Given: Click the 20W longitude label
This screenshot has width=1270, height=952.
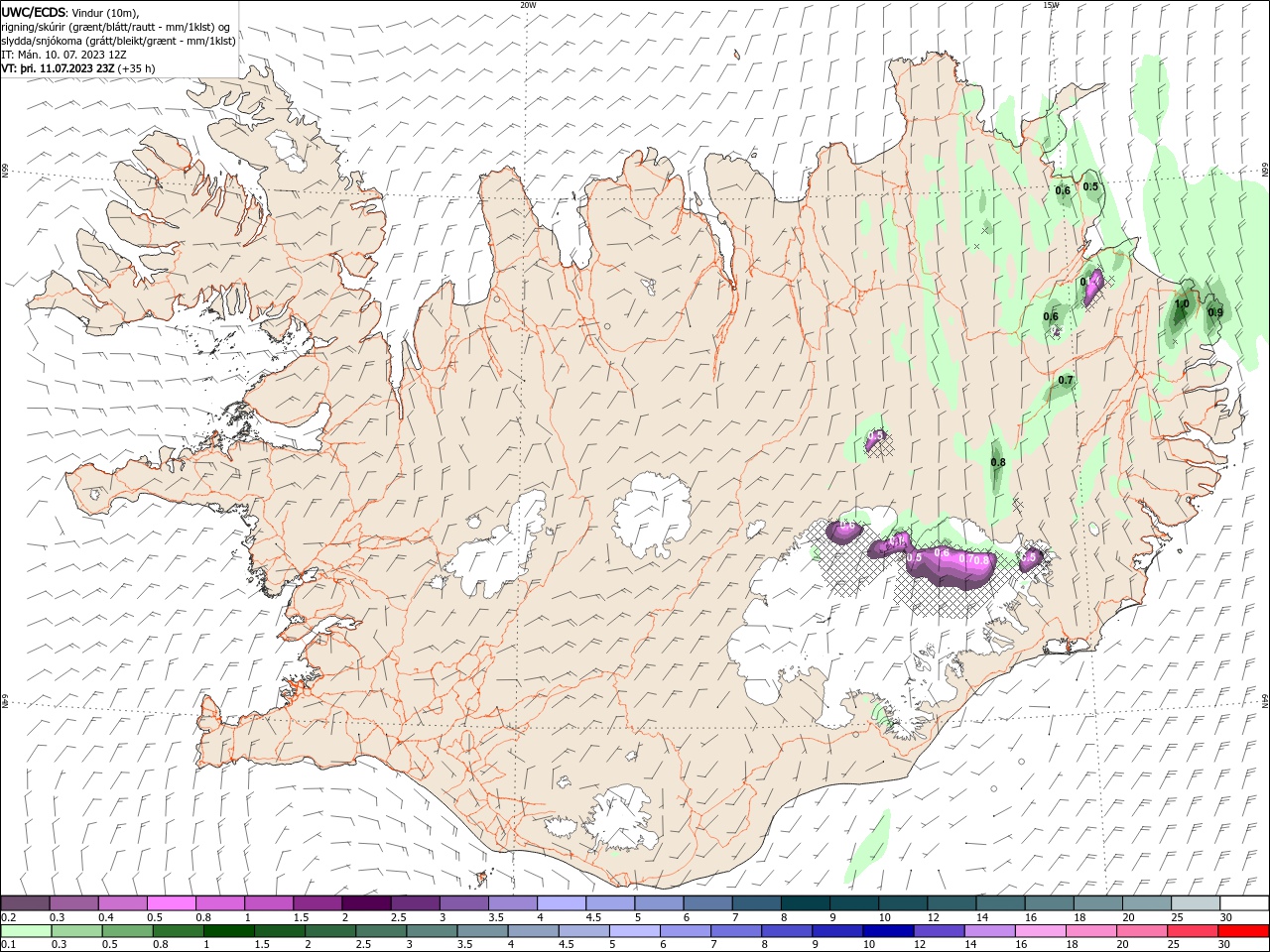Looking at the screenshot, I should pos(528,5).
